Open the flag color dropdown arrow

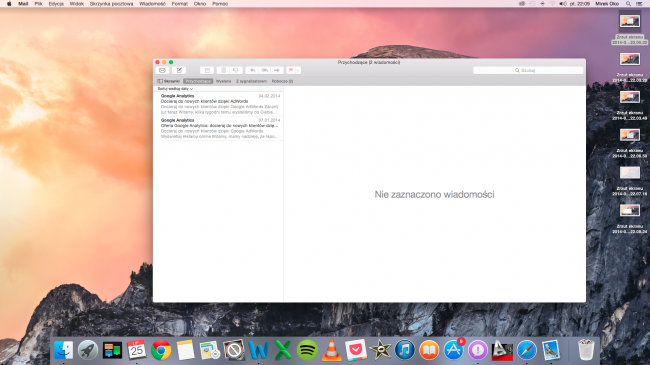(298, 71)
